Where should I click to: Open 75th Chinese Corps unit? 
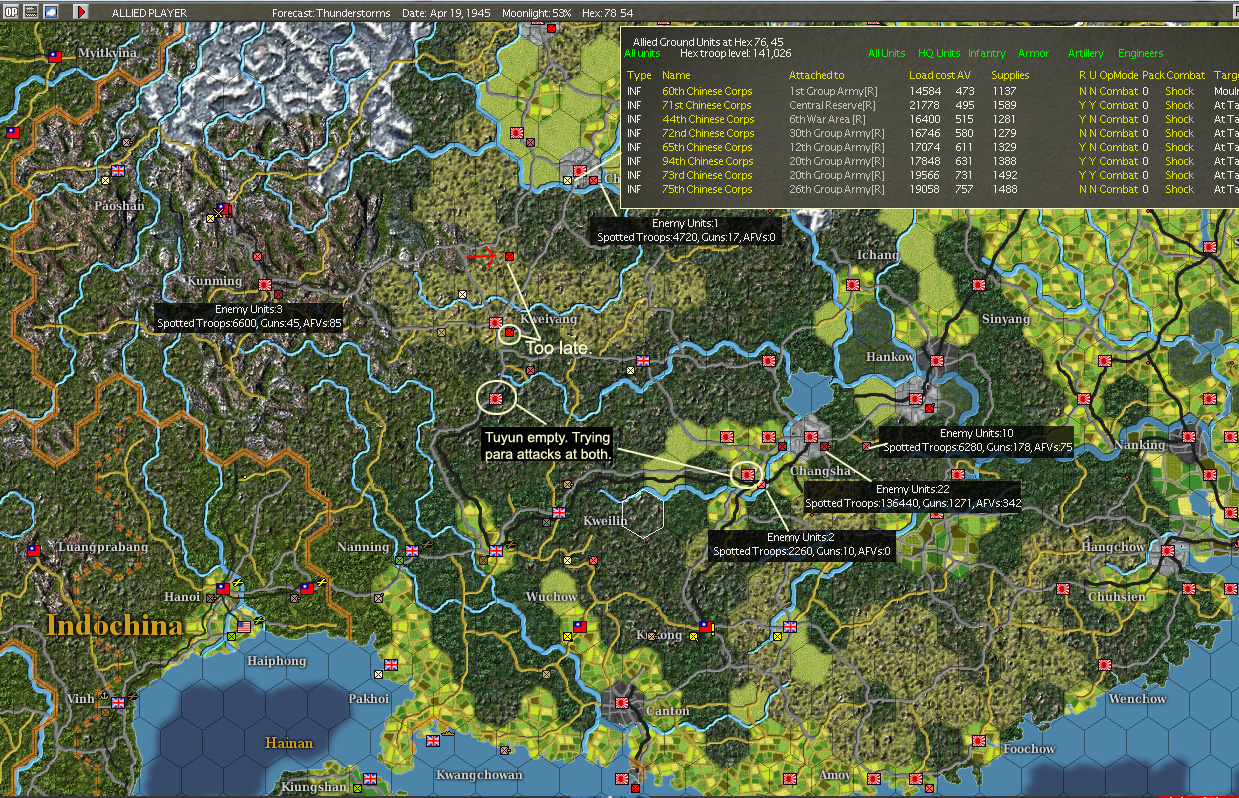[x=708, y=189]
